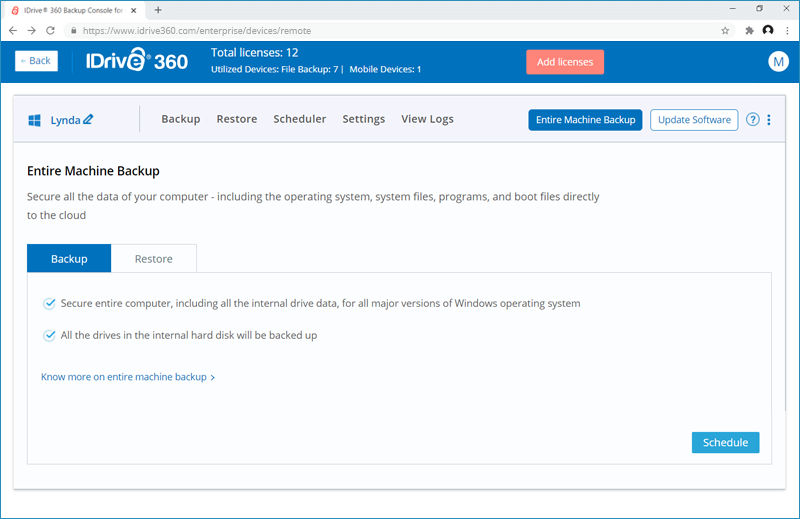
Task: Switch to the IDrive 360 Backup Console browser tab
Action: pos(73,10)
